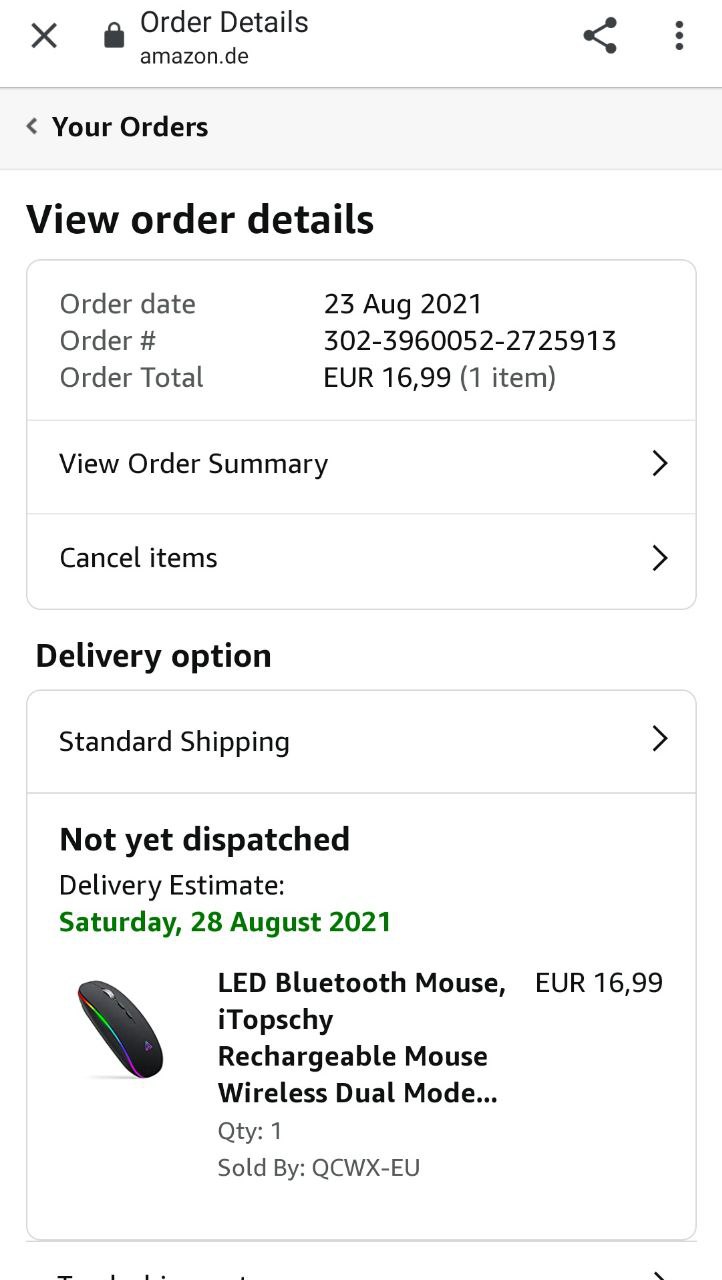This screenshot has width=722, height=1280.
Task: Tap the padlock site security icon
Action: pos(114,37)
